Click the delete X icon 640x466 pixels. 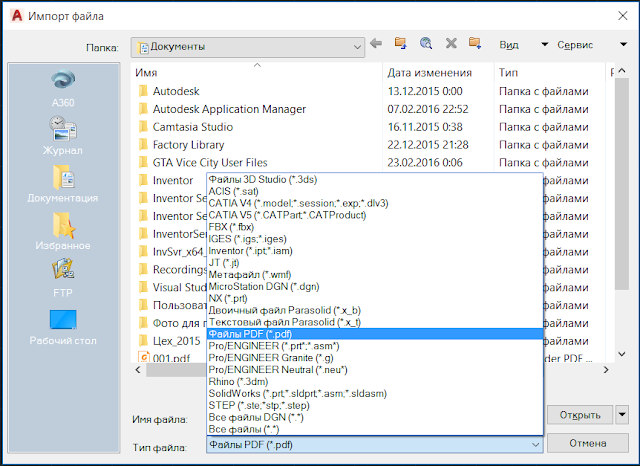tap(451, 43)
